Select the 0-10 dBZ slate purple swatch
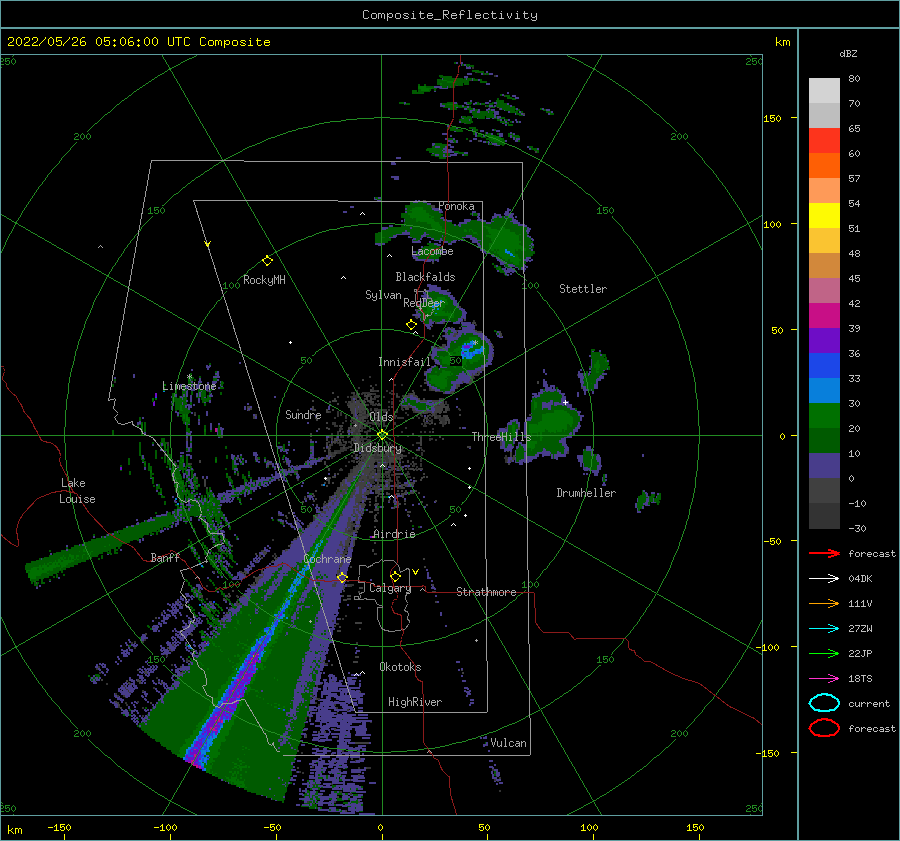The image size is (900, 841). pyautogui.click(x=824, y=466)
